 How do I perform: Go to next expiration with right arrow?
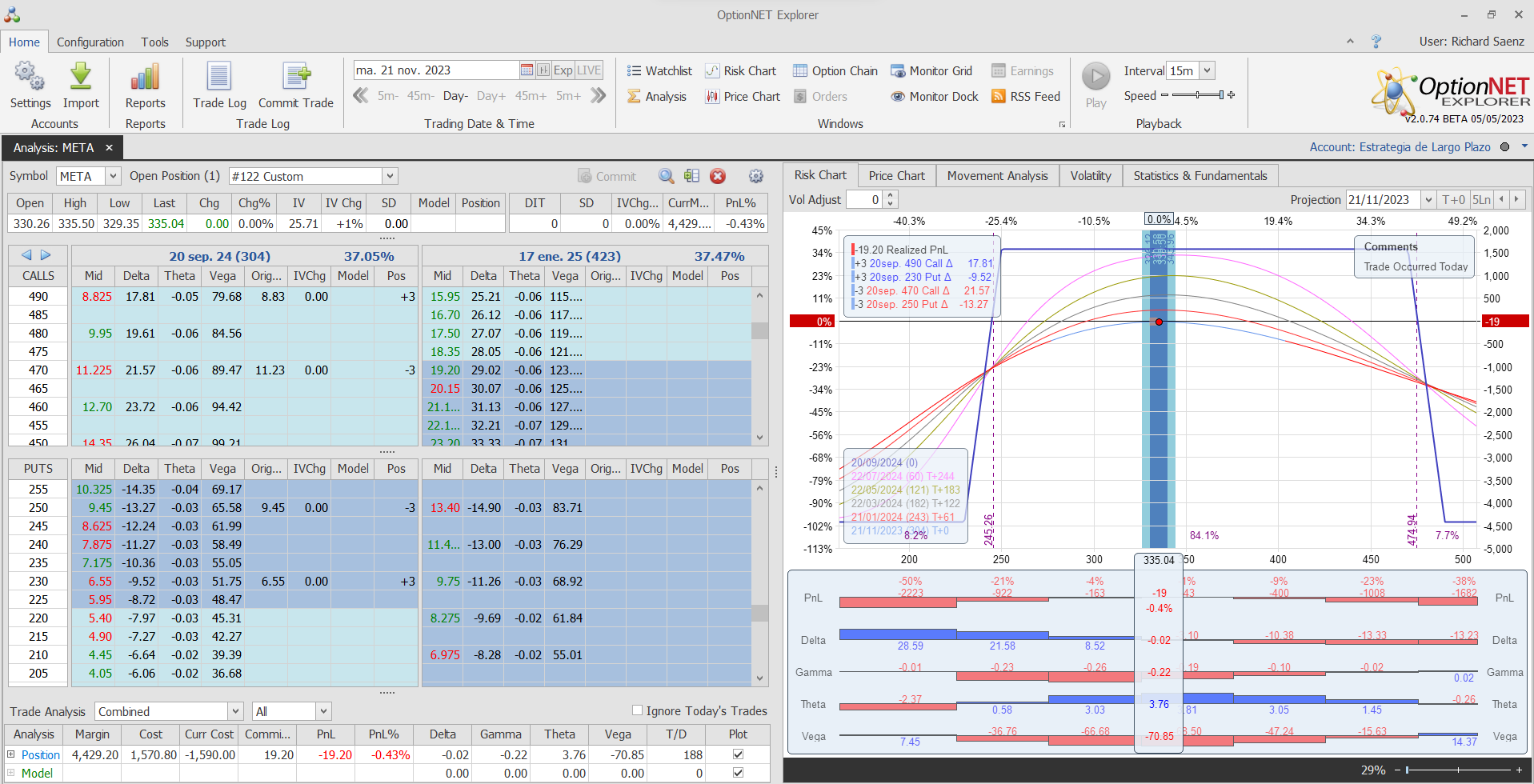click(x=46, y=255)
